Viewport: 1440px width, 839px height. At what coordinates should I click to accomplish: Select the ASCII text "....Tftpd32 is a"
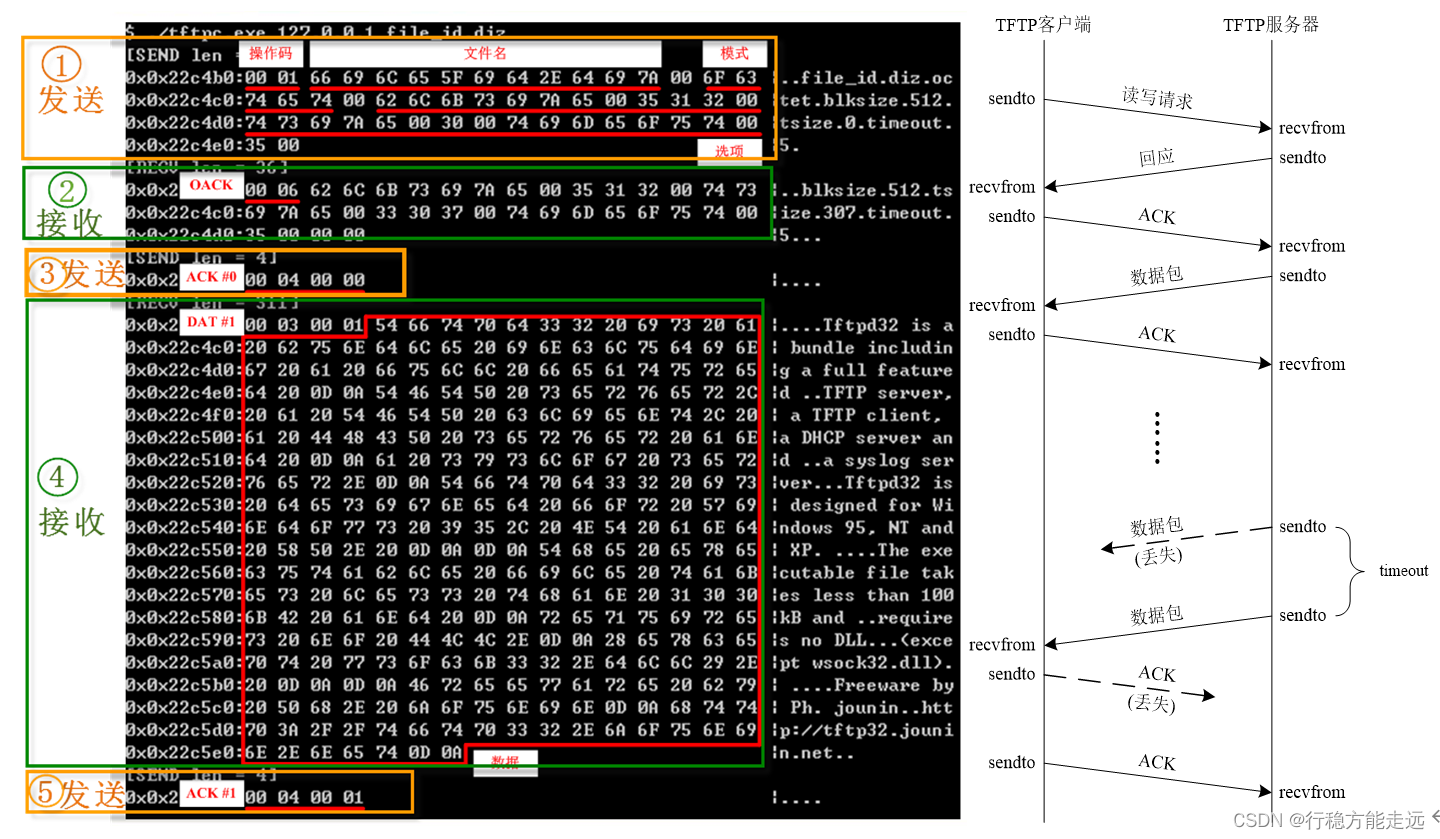[x=868, y=325]
